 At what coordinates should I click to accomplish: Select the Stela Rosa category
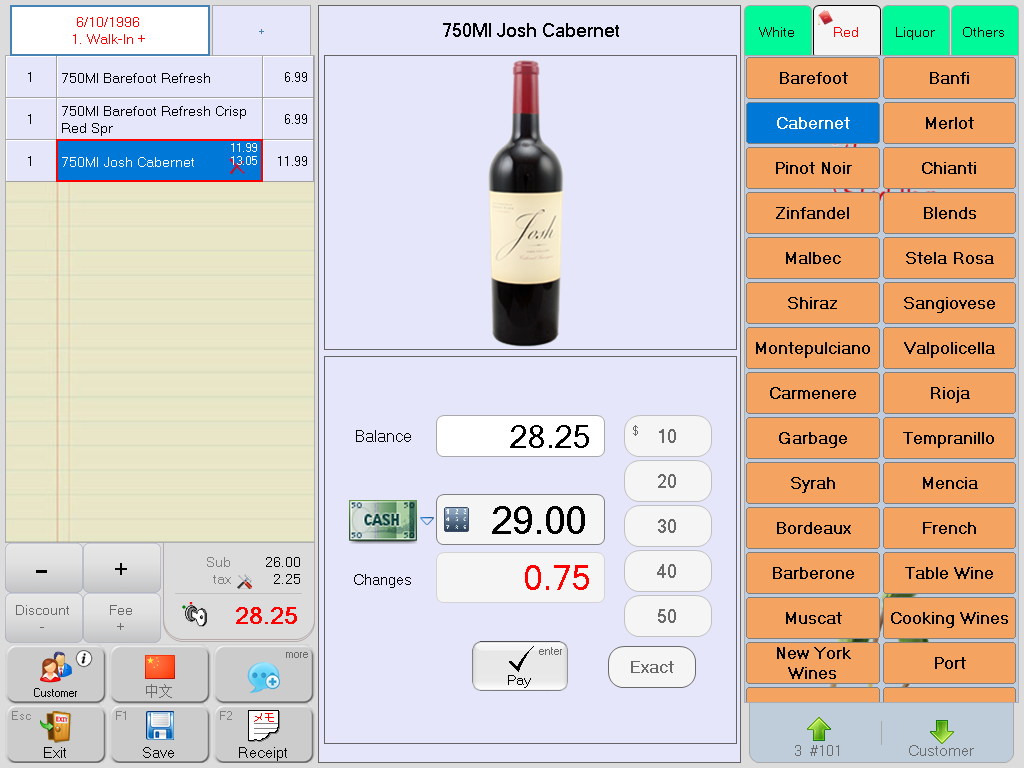(949, 258)
